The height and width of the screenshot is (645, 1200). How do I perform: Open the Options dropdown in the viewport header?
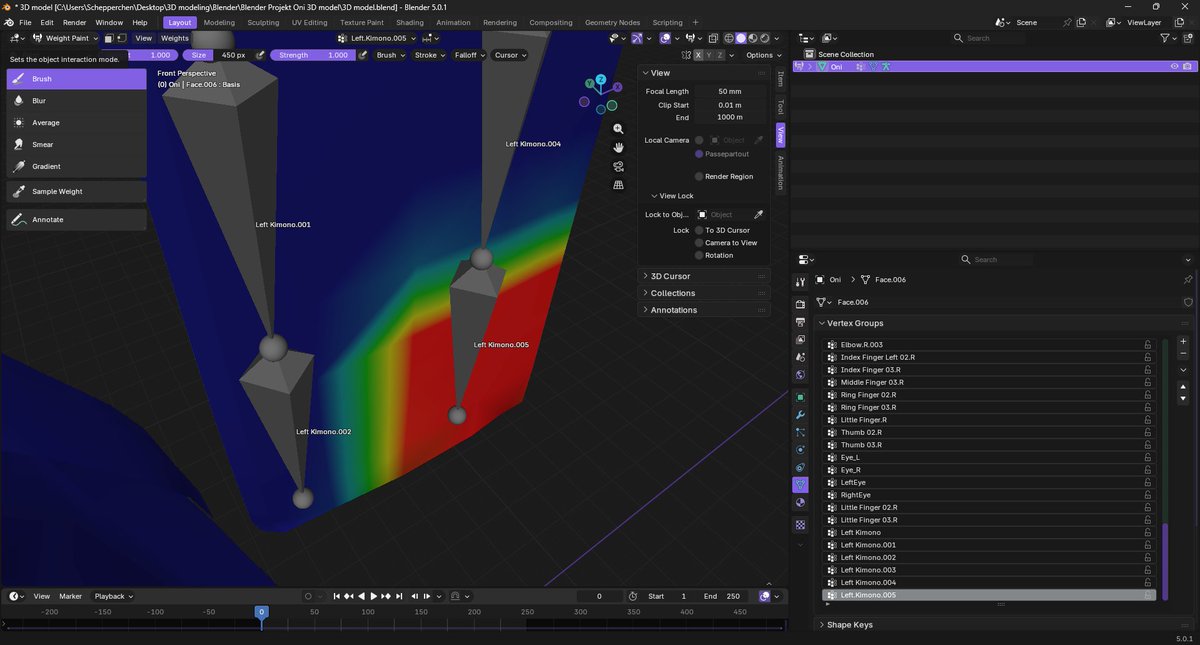762,55
